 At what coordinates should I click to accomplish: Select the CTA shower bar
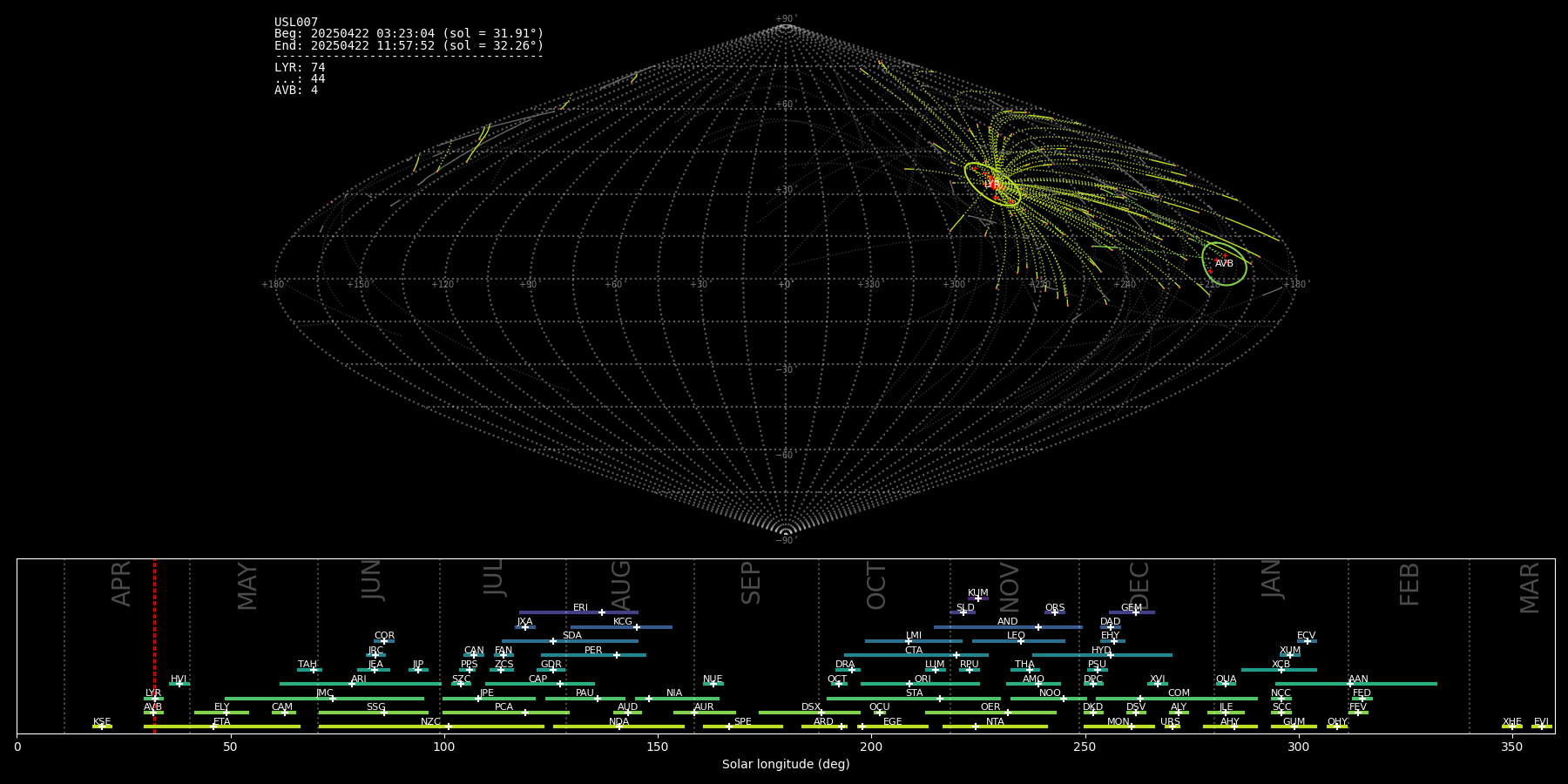(x=916, y=655)
